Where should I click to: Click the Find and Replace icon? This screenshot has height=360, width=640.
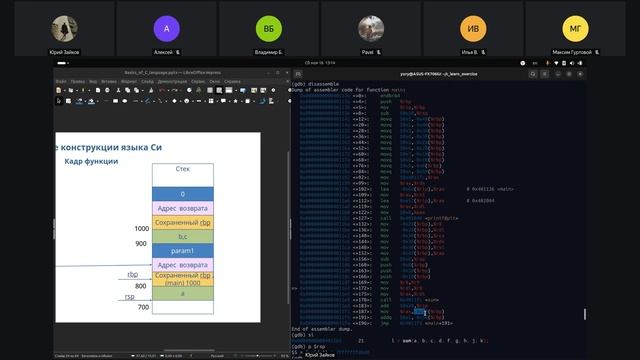click(x=189, y=90)
